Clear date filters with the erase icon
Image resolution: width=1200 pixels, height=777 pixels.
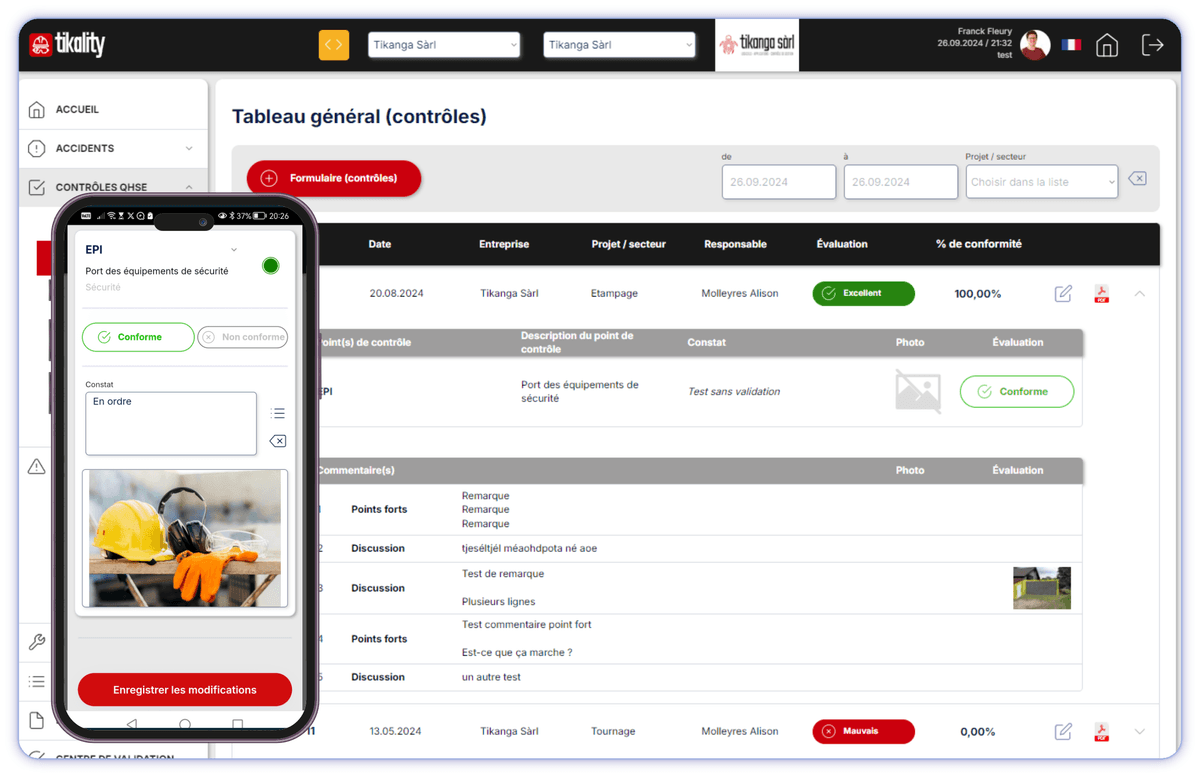[x=1137, y=179]
